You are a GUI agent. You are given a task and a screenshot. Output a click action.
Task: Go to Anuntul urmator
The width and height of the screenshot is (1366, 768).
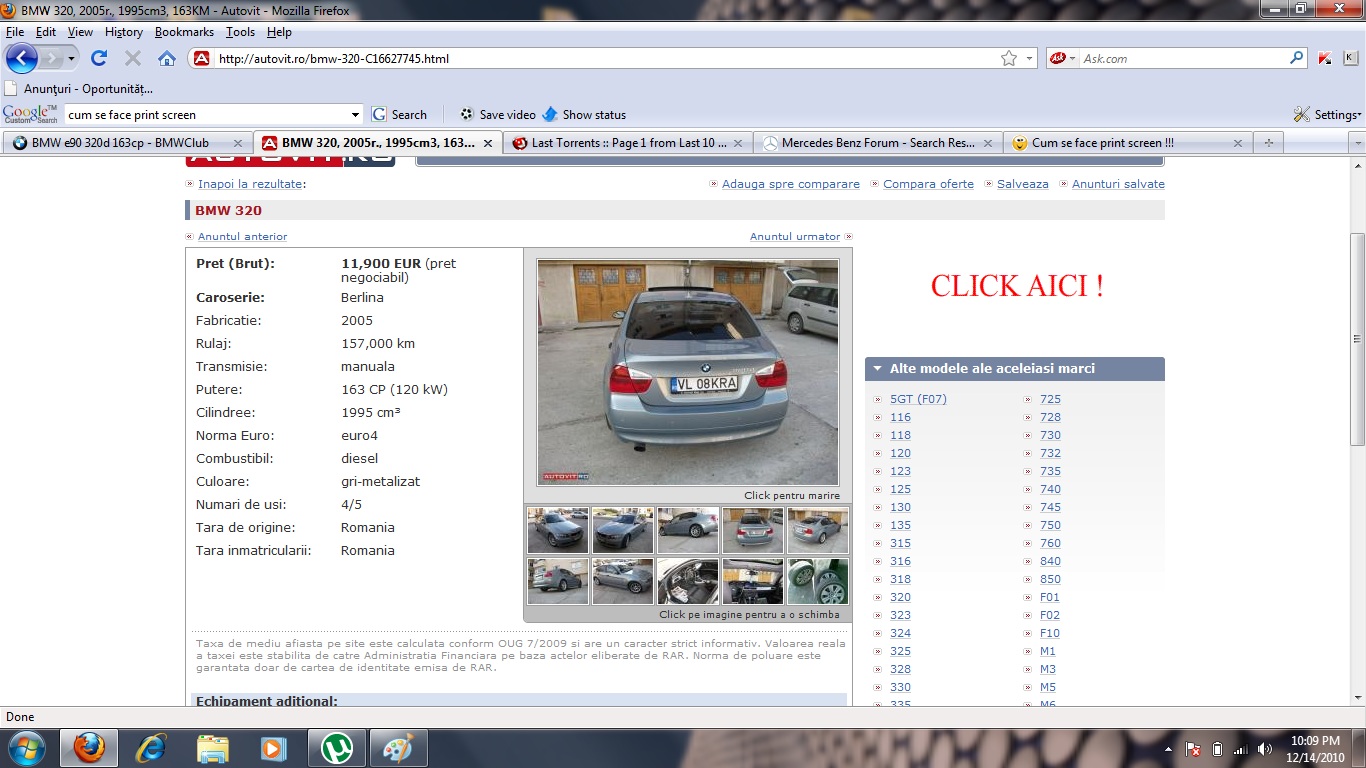[x=795, y=237]
